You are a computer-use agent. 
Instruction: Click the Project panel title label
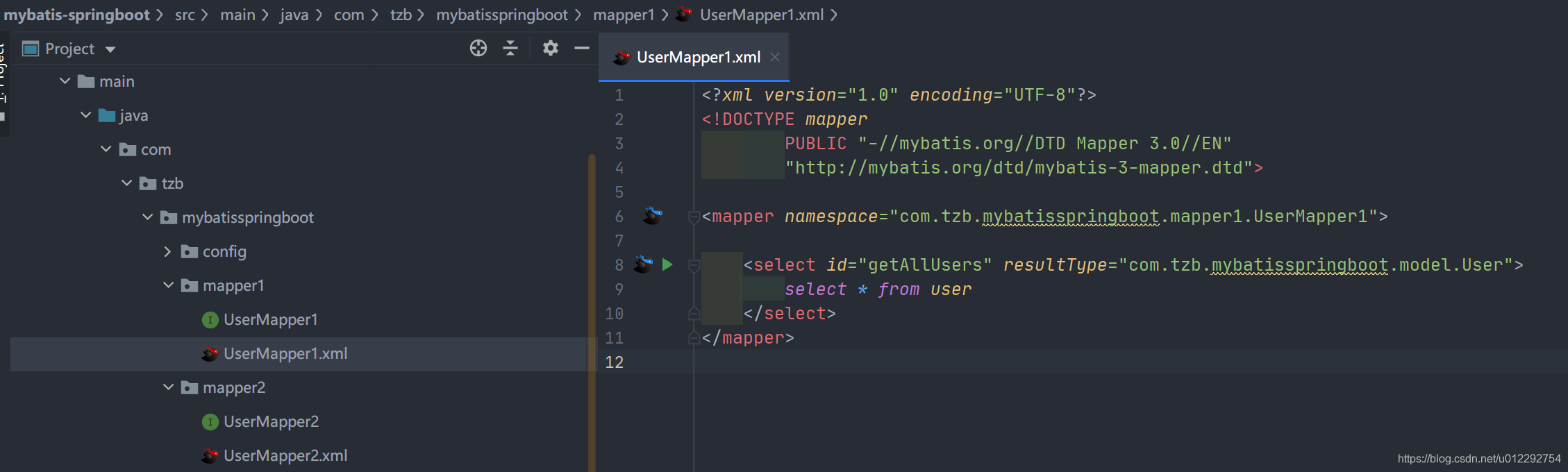(x=69, y=49)
